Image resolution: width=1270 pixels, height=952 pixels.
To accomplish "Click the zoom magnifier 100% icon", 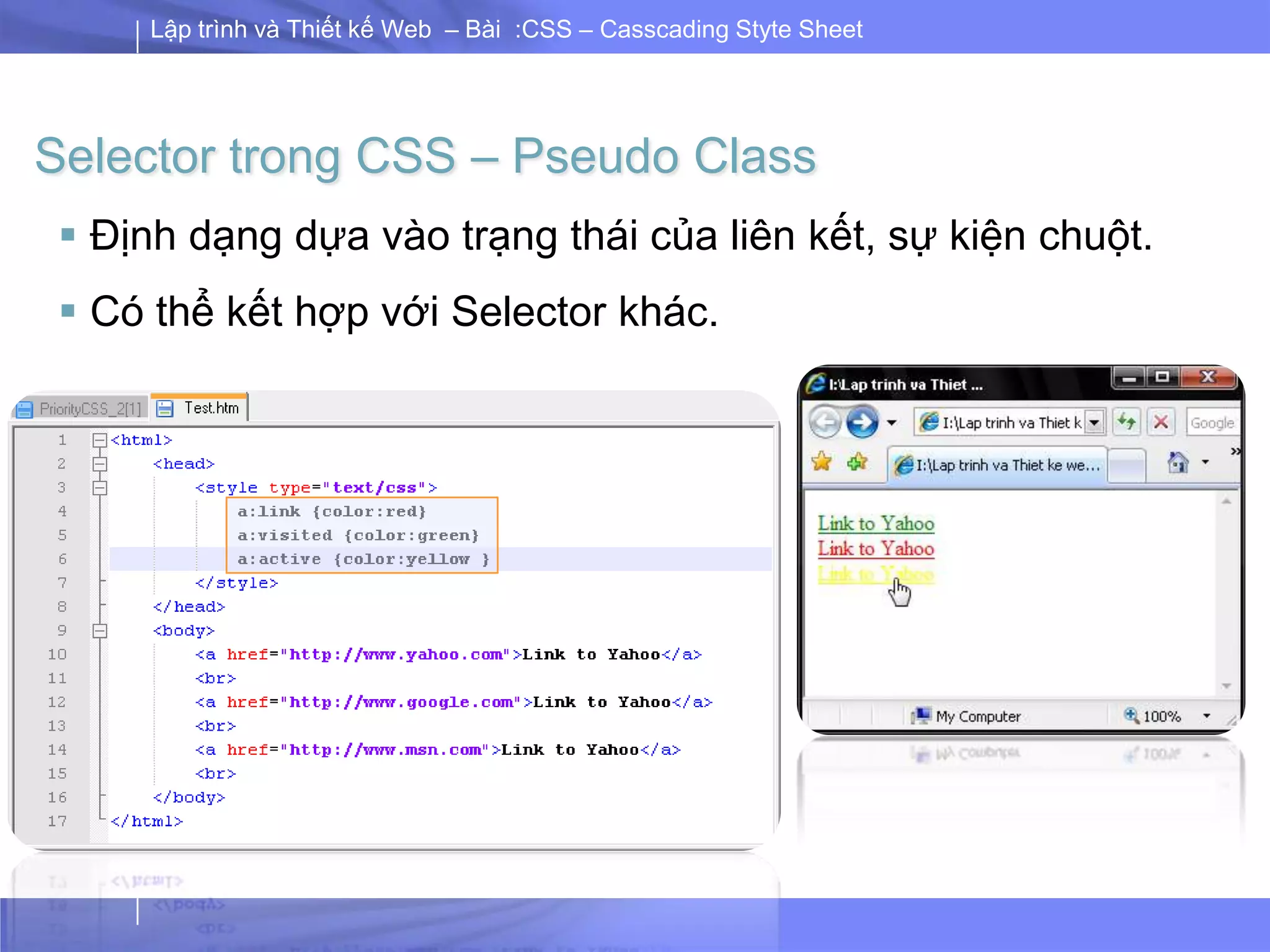I will (1131, 715).
